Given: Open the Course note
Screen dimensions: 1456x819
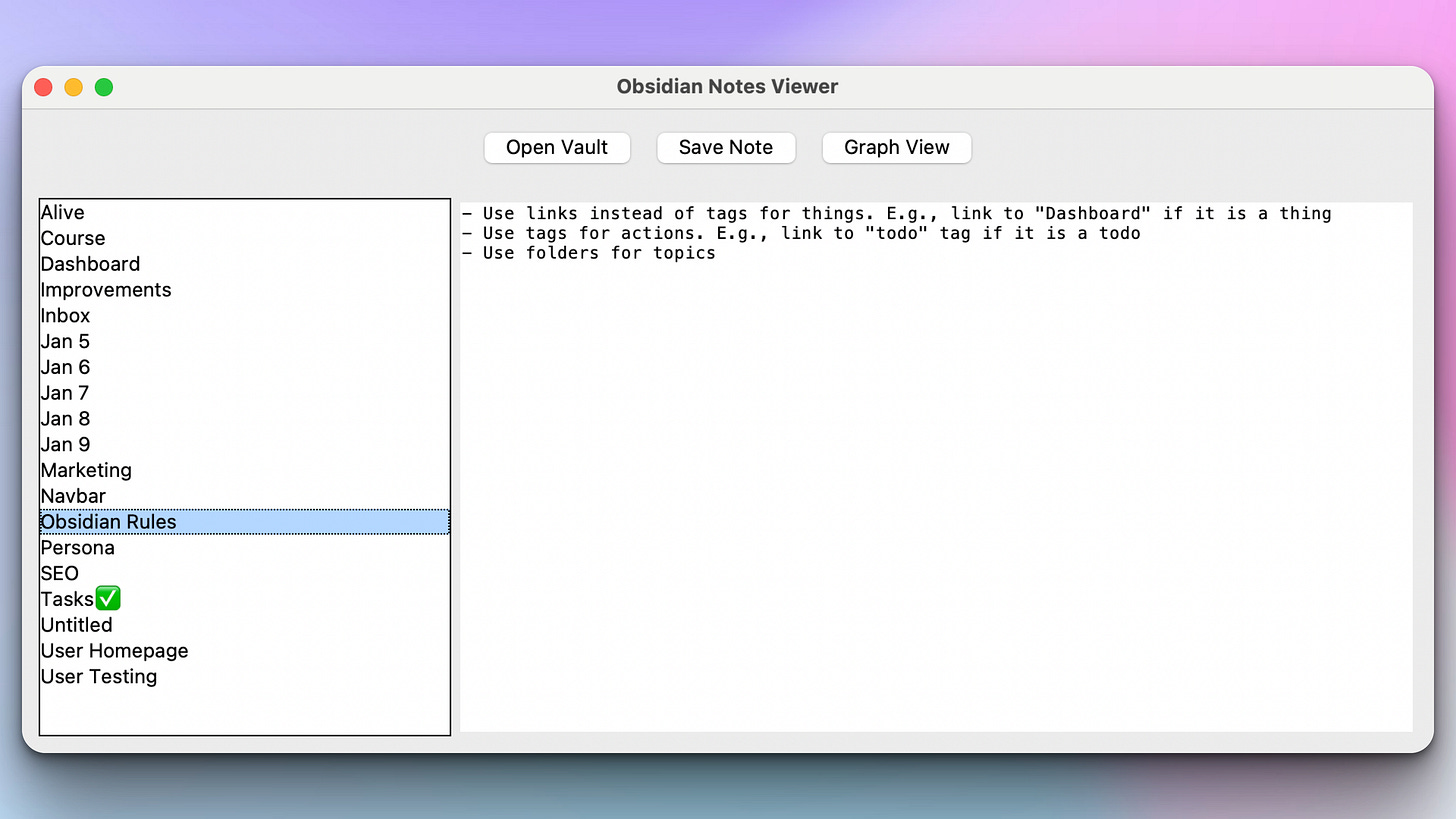Looking at the screenshot, I should tap(245, 238).
